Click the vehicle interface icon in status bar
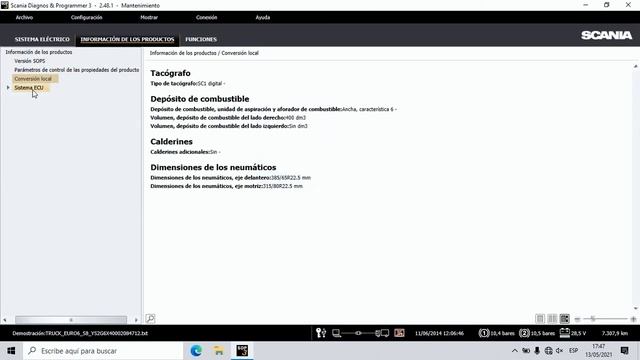Viewport: 640px width, 360px height. (382, 333)
